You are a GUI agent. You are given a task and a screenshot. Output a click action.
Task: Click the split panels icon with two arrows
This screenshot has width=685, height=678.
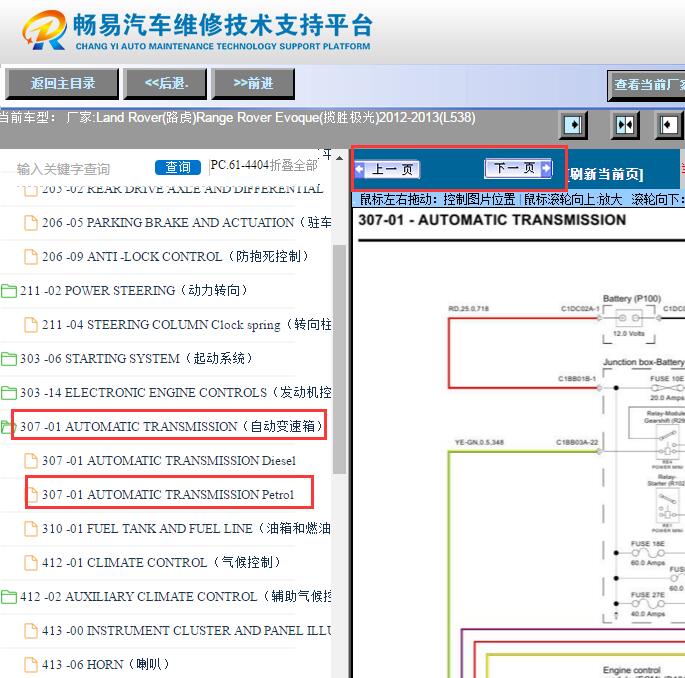point(625,125)
